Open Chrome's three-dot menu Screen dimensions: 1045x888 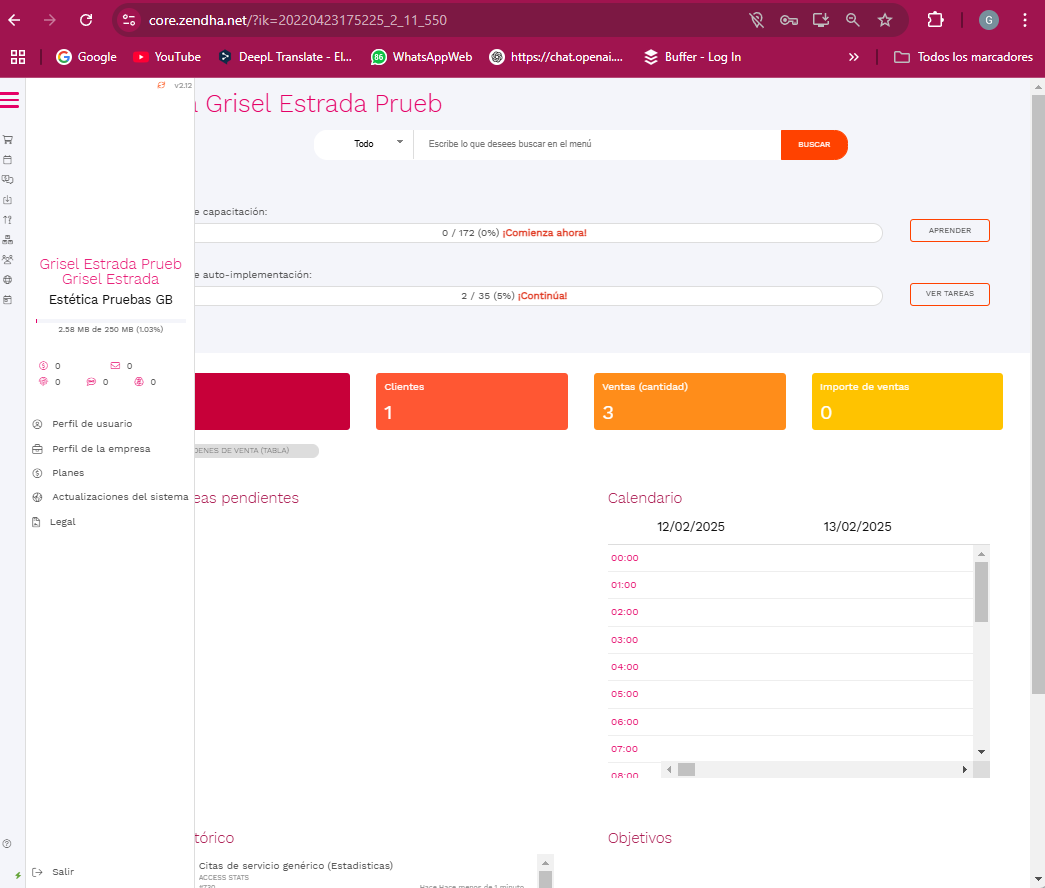tap(1025, 20)
